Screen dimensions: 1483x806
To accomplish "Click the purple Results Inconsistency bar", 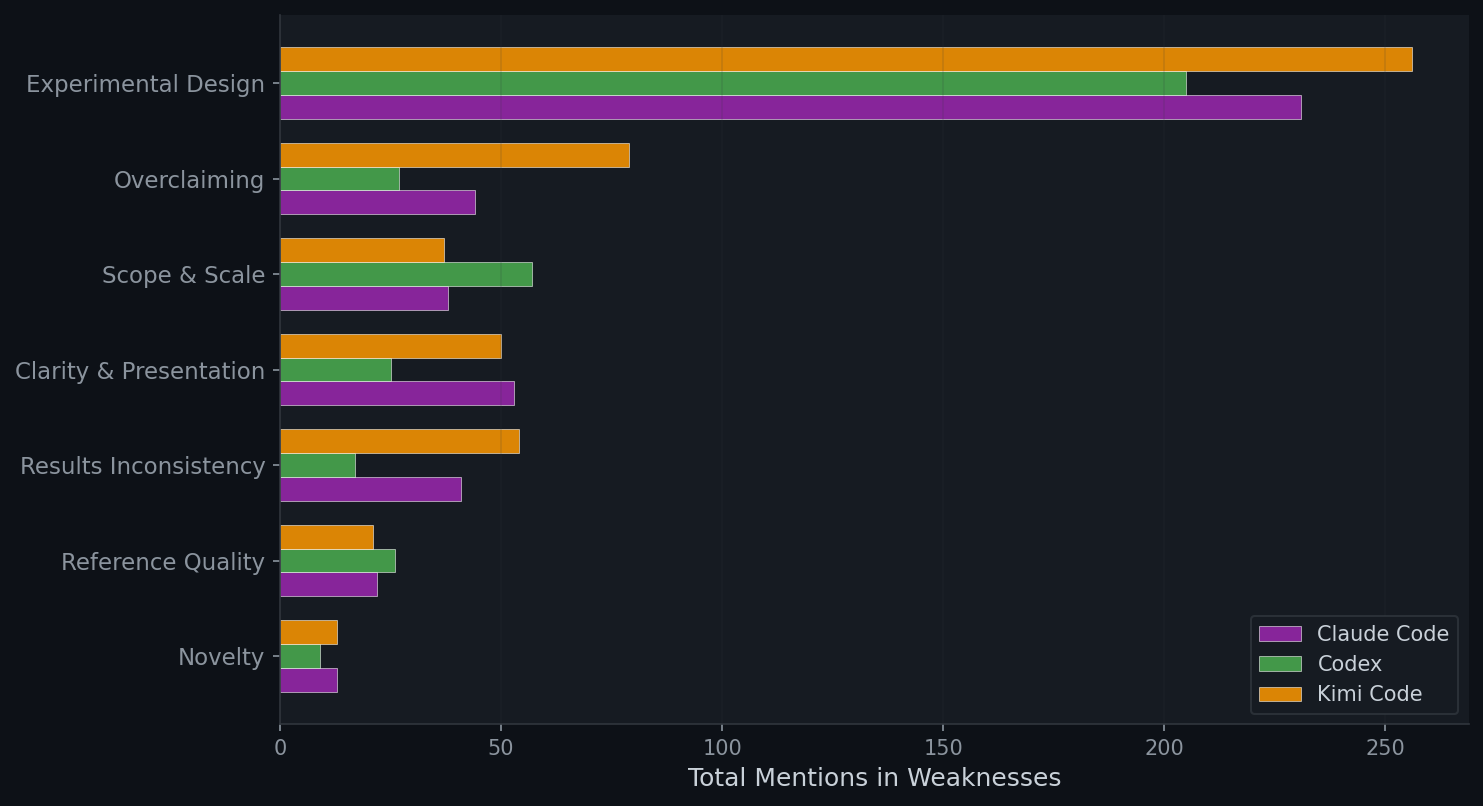I will (370, 489).
